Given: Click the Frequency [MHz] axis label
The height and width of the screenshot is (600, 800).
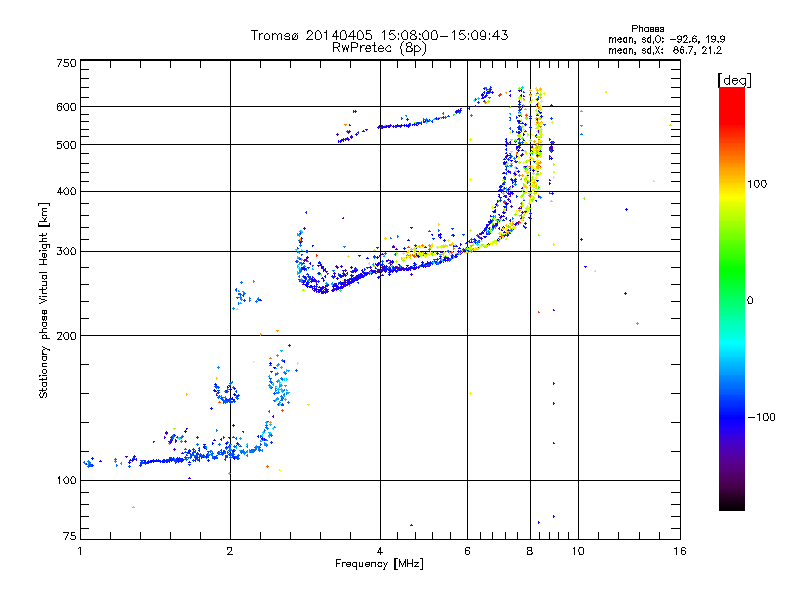Looking at the screenshot, I should 379,564.
